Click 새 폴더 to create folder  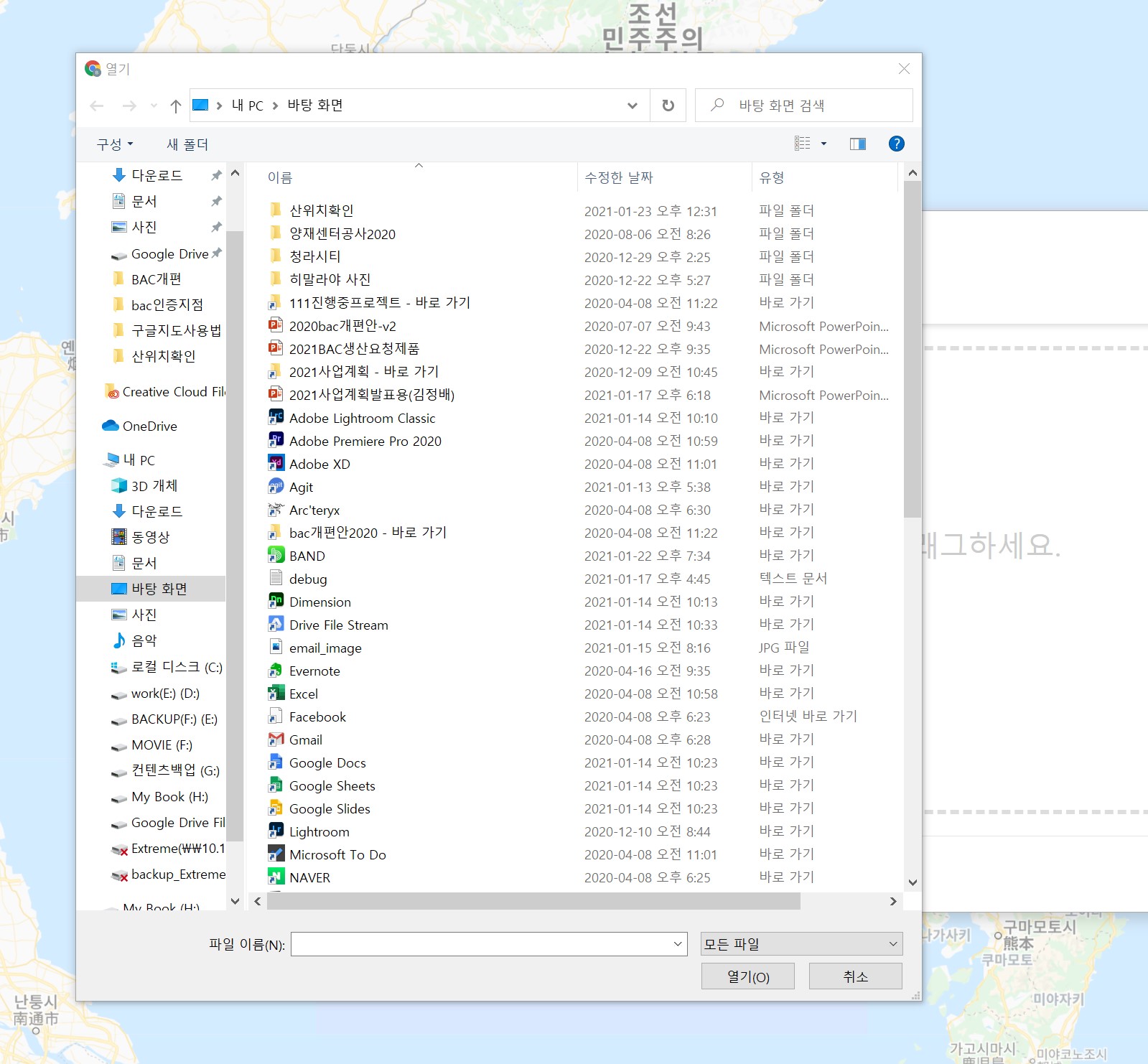[187, 144]
